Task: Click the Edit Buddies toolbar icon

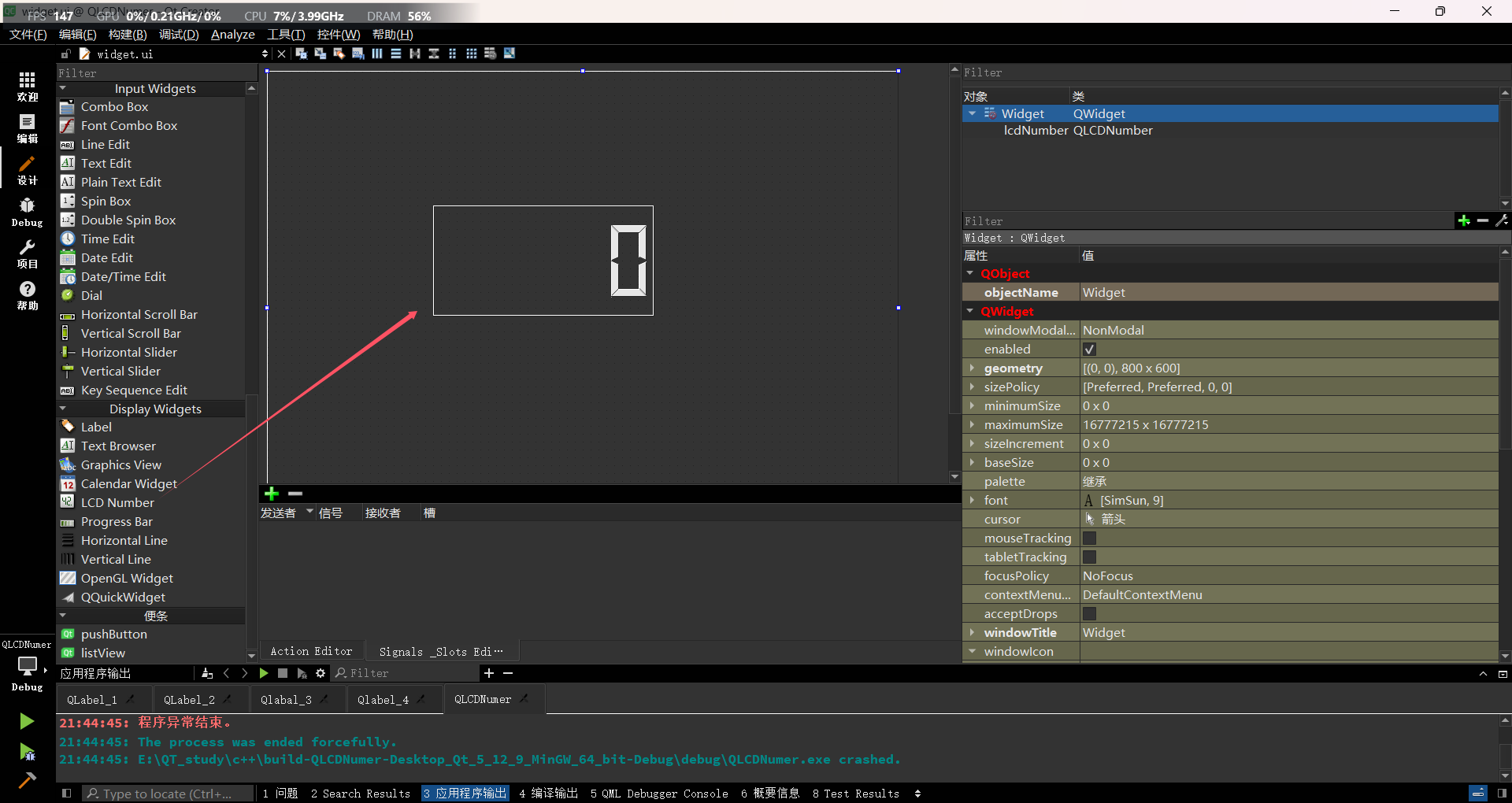Action: tap(339, 54)
